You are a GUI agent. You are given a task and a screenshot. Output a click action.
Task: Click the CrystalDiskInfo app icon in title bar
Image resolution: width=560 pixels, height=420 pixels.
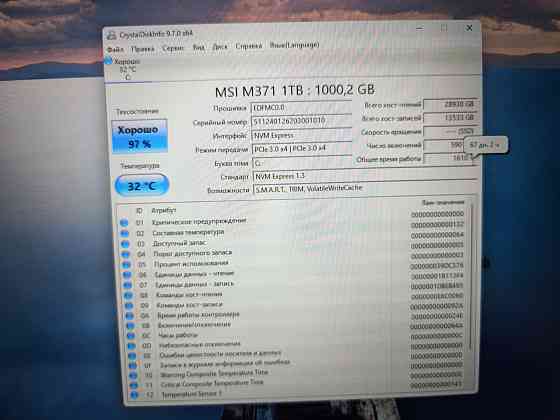[x=112, y=35]
